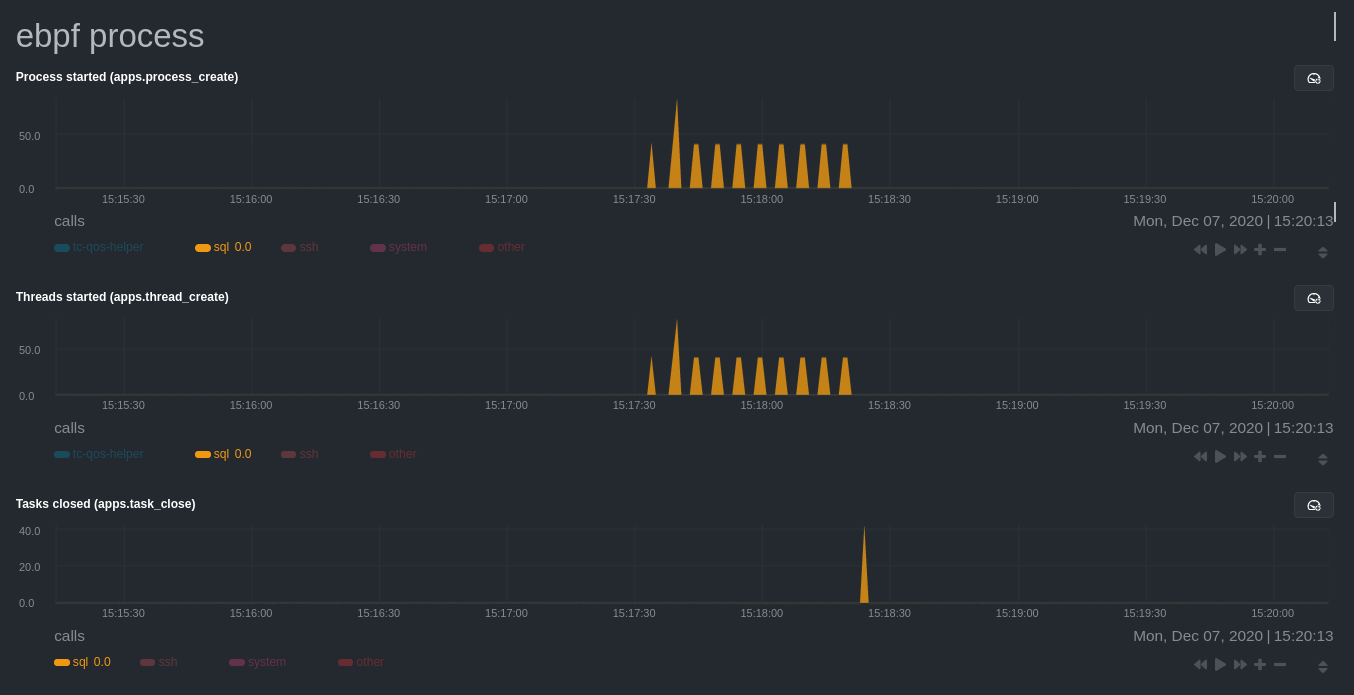Zoom out the Threads started chart

(x=1280, y=456)
